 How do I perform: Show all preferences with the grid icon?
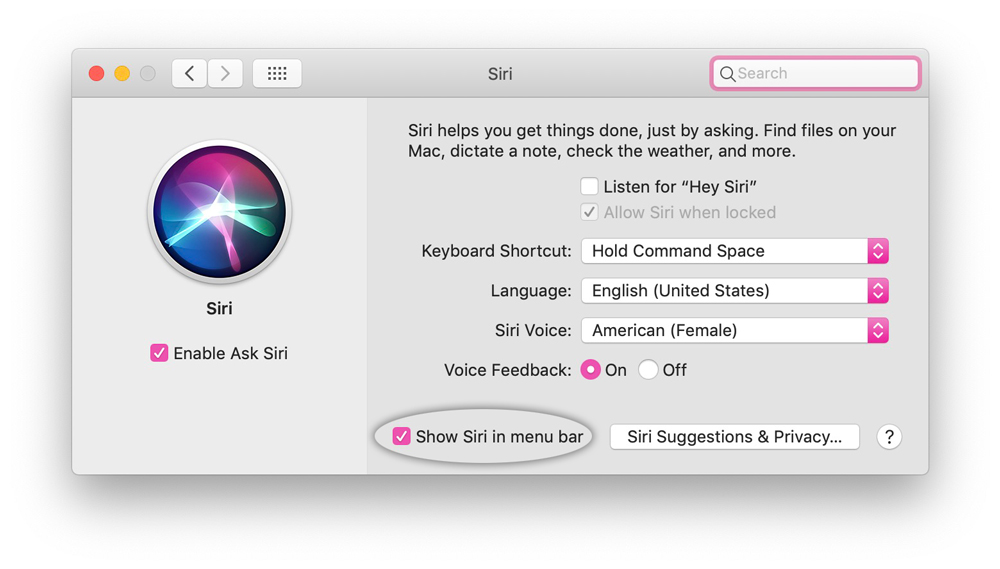point(277,73)
